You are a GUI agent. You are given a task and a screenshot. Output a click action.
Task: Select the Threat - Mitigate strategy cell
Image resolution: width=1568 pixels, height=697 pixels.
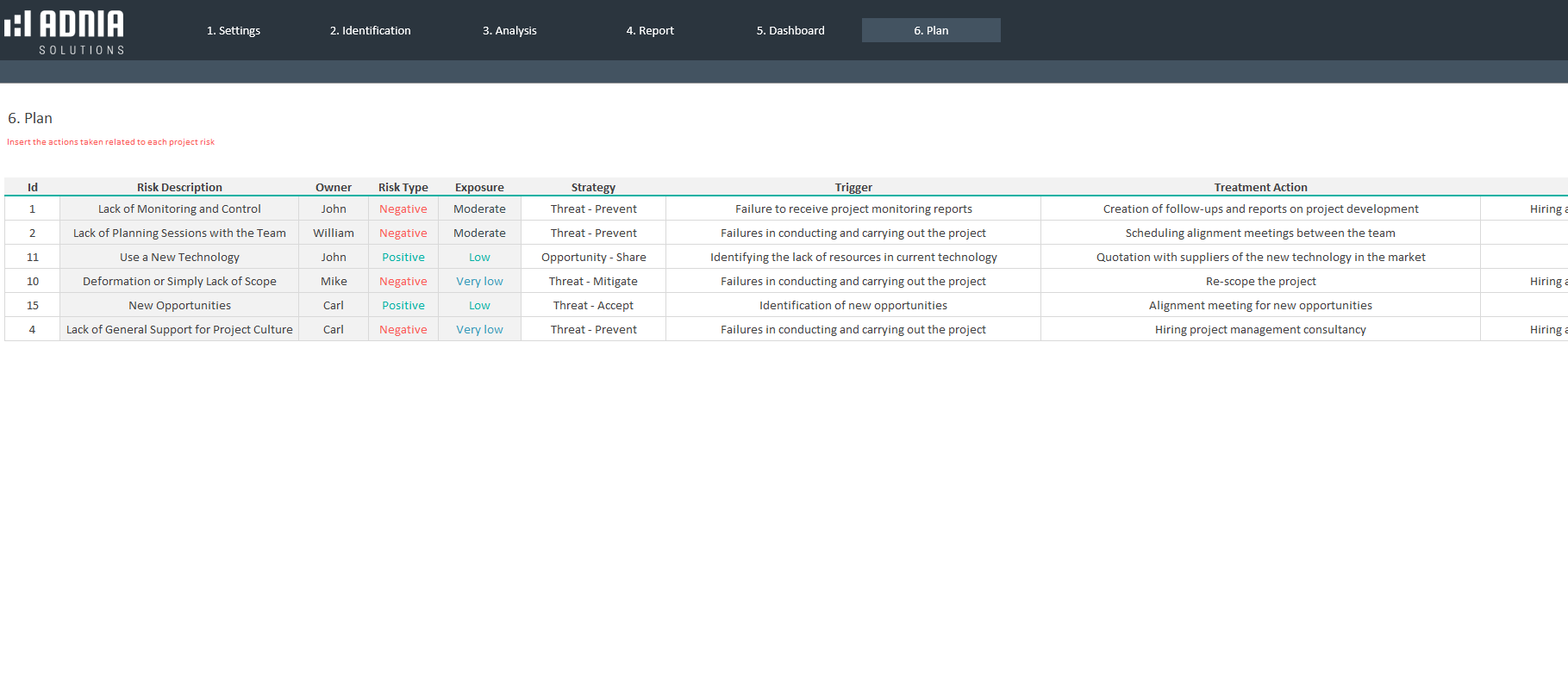[593, 281]
